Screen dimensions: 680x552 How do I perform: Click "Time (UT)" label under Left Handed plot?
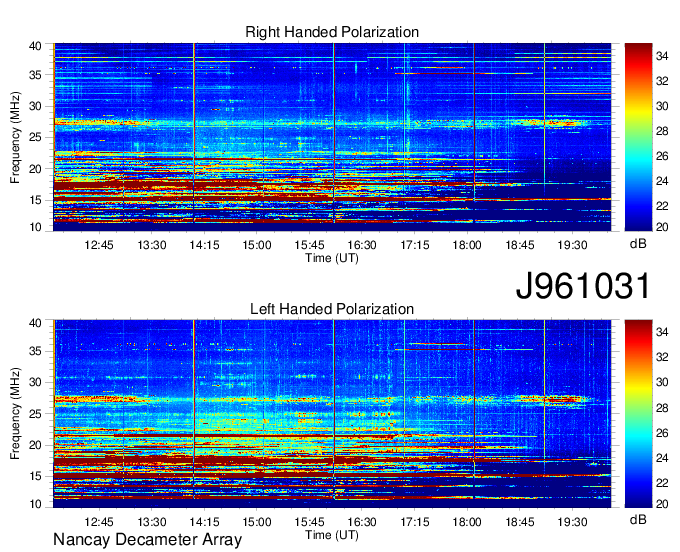pos(332,535)
